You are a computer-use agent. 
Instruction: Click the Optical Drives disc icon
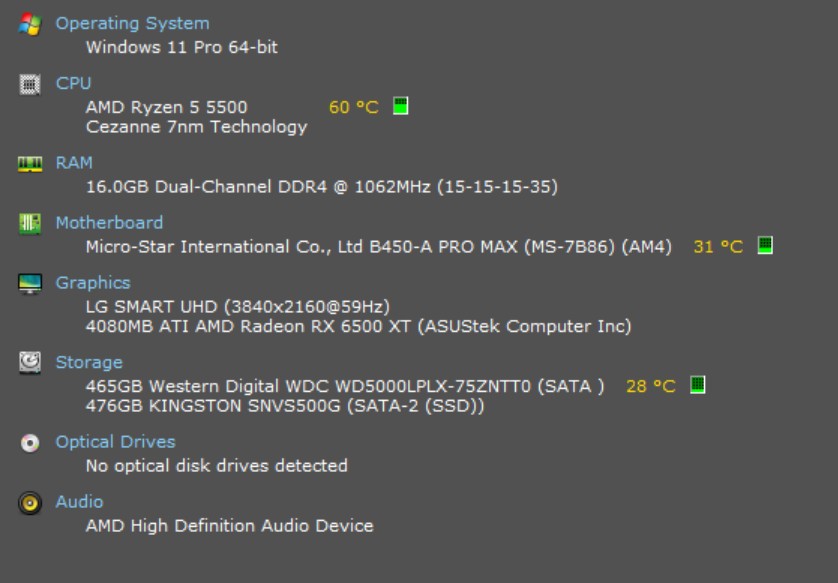30,442
